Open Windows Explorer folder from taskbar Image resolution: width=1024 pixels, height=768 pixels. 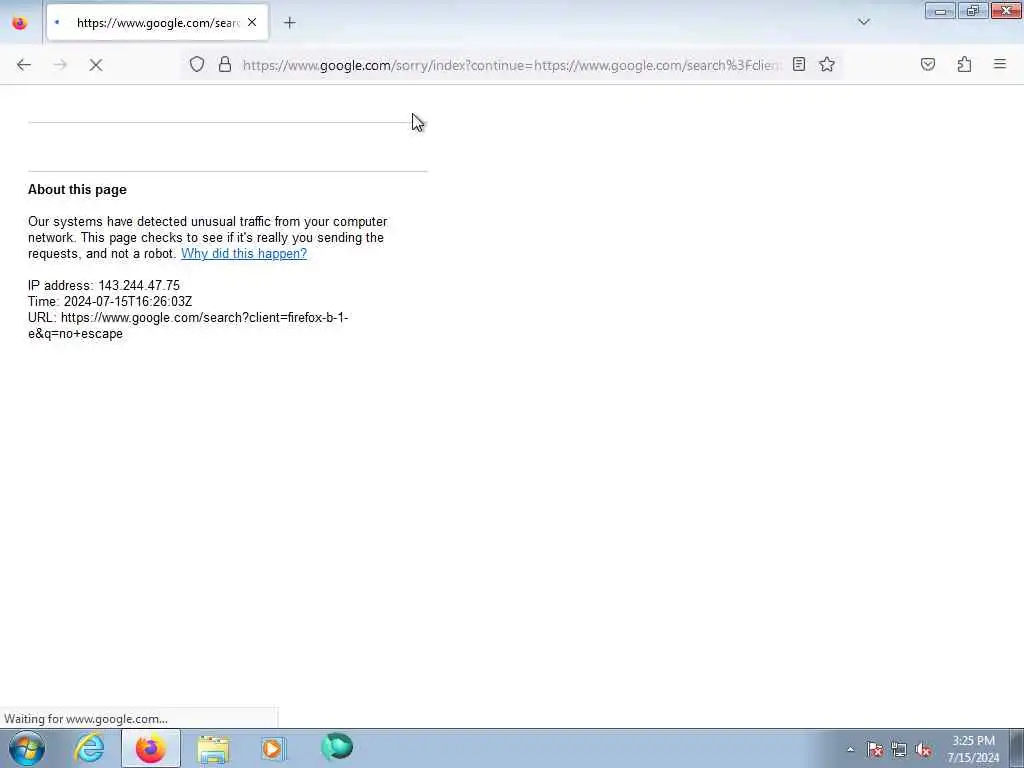click(213, 748)
